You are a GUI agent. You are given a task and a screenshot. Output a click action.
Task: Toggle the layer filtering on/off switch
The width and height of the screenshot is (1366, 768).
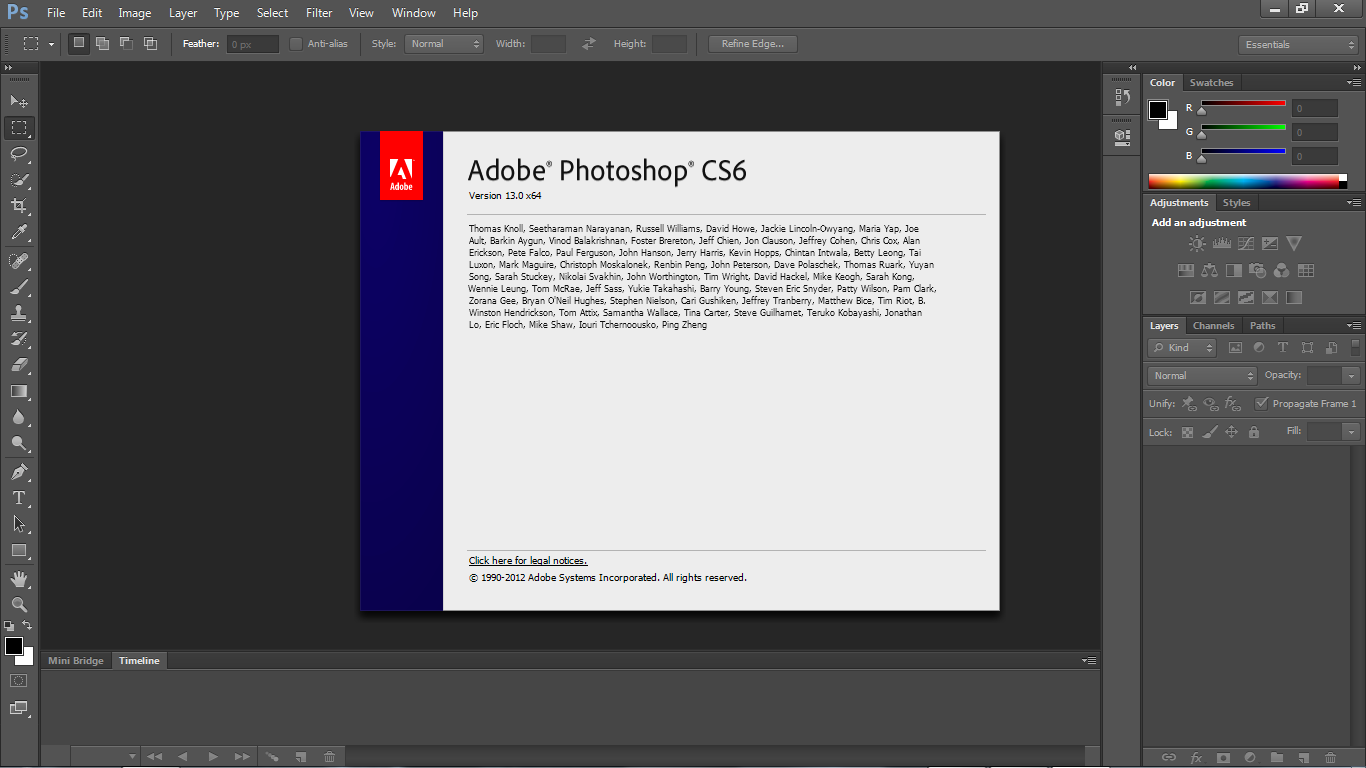(1355, 348)
